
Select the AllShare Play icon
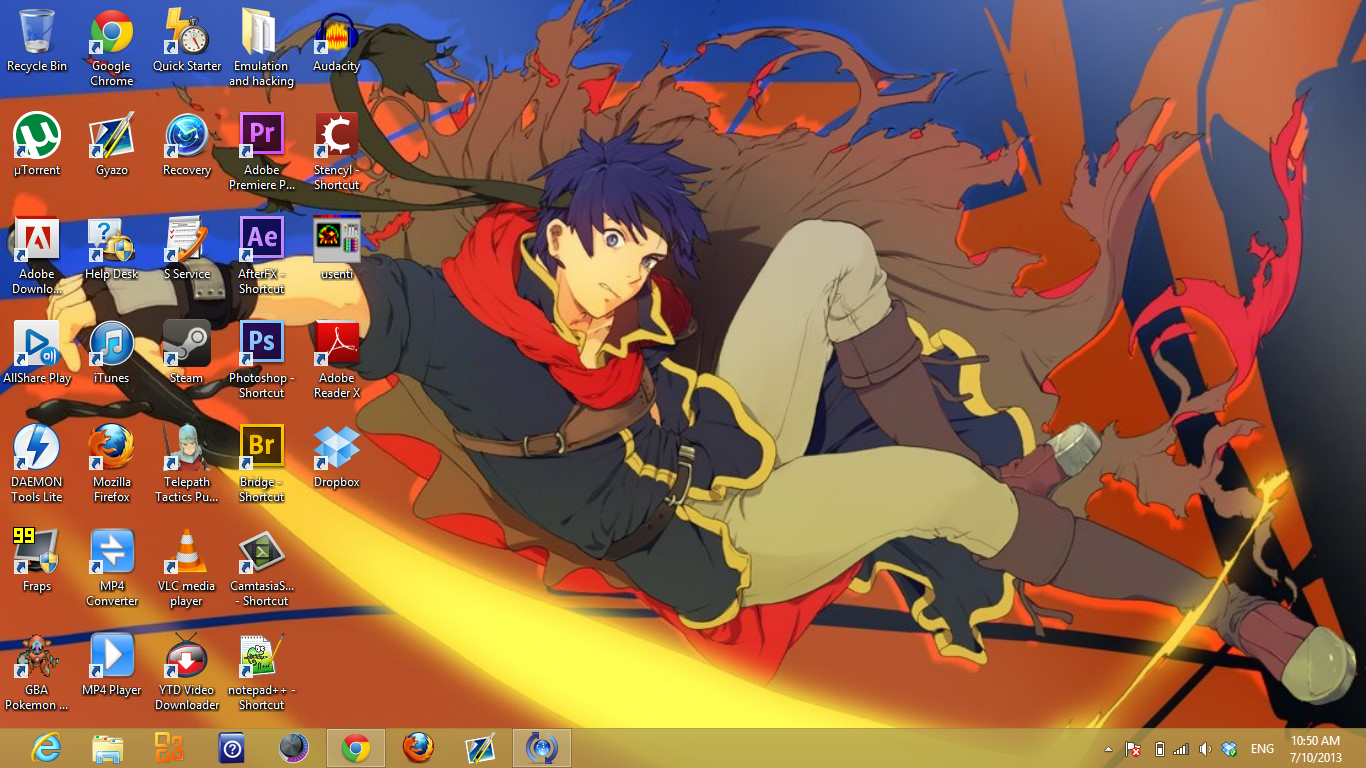click(x=37, y=353)
